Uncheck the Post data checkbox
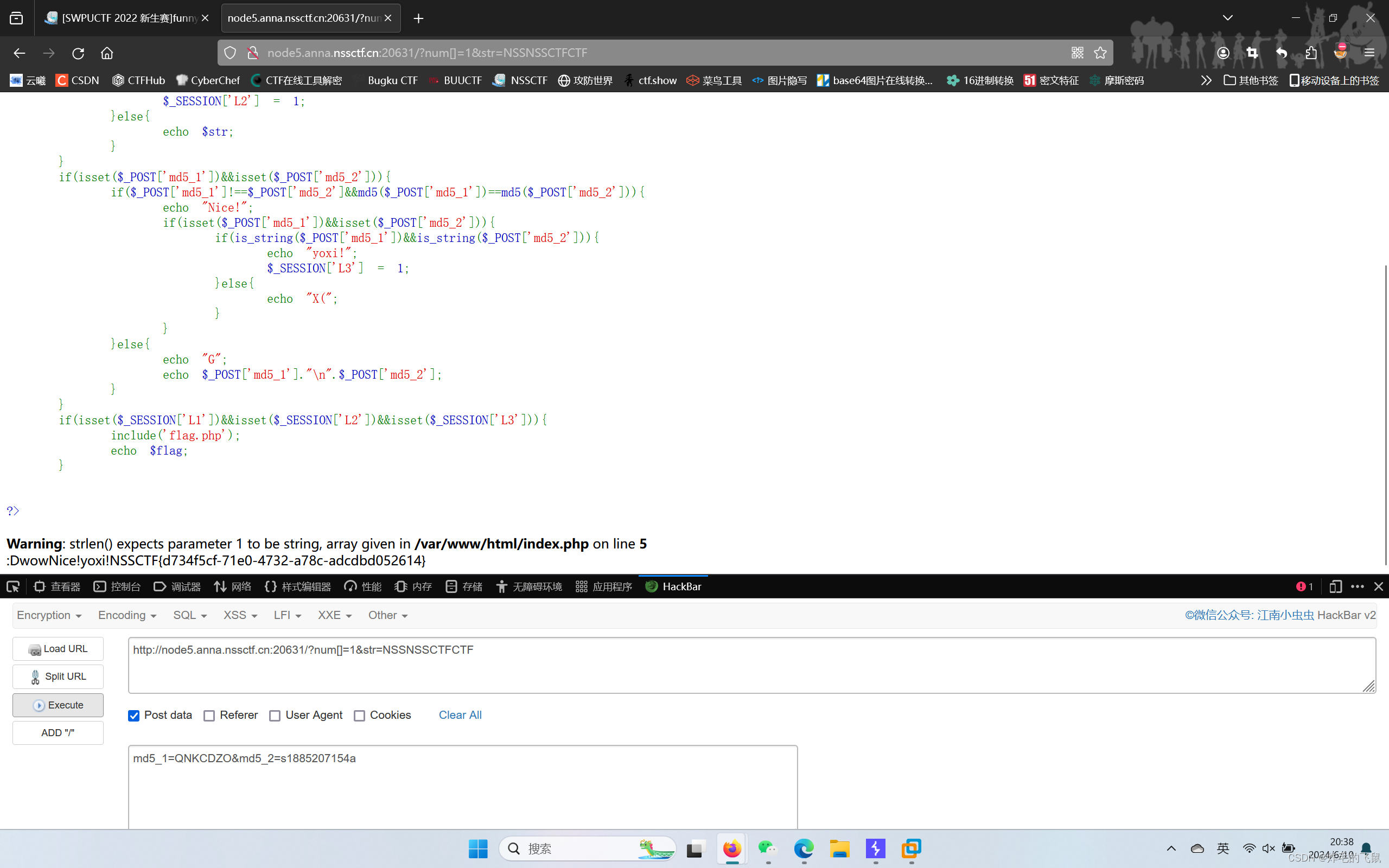Viewport: 1389px width, 868px height. (133, 716)
